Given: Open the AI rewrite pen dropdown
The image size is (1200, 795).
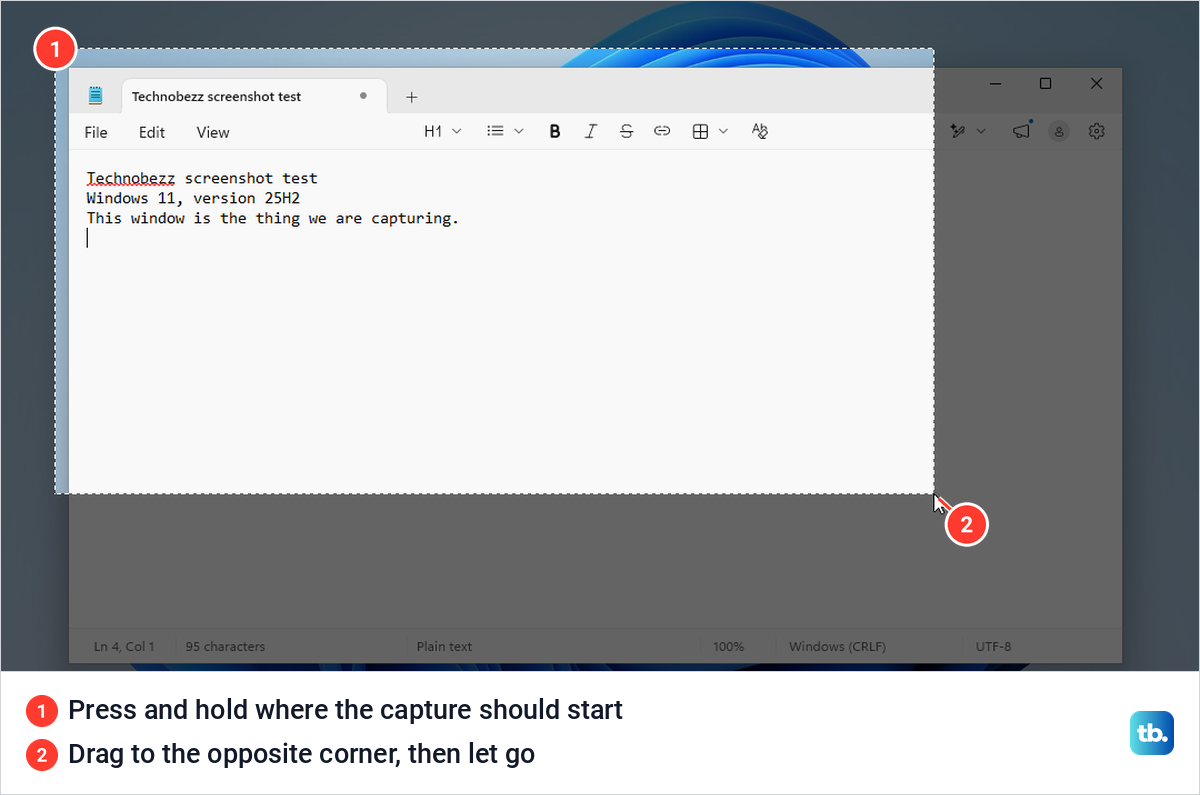Looking at the screenshot, I should click(x=968, y=131).
